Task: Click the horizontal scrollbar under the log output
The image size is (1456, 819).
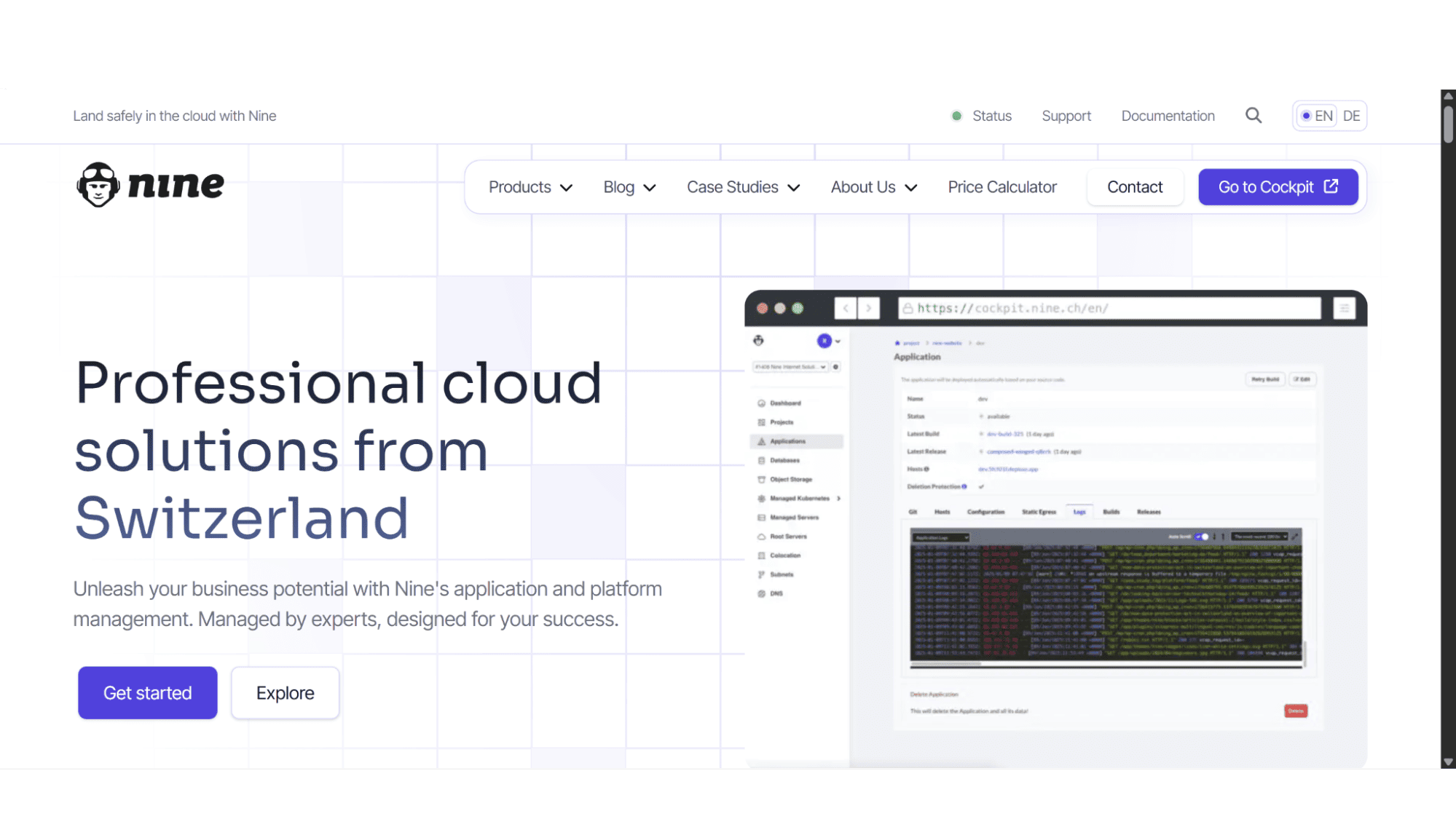Action: 946,663
